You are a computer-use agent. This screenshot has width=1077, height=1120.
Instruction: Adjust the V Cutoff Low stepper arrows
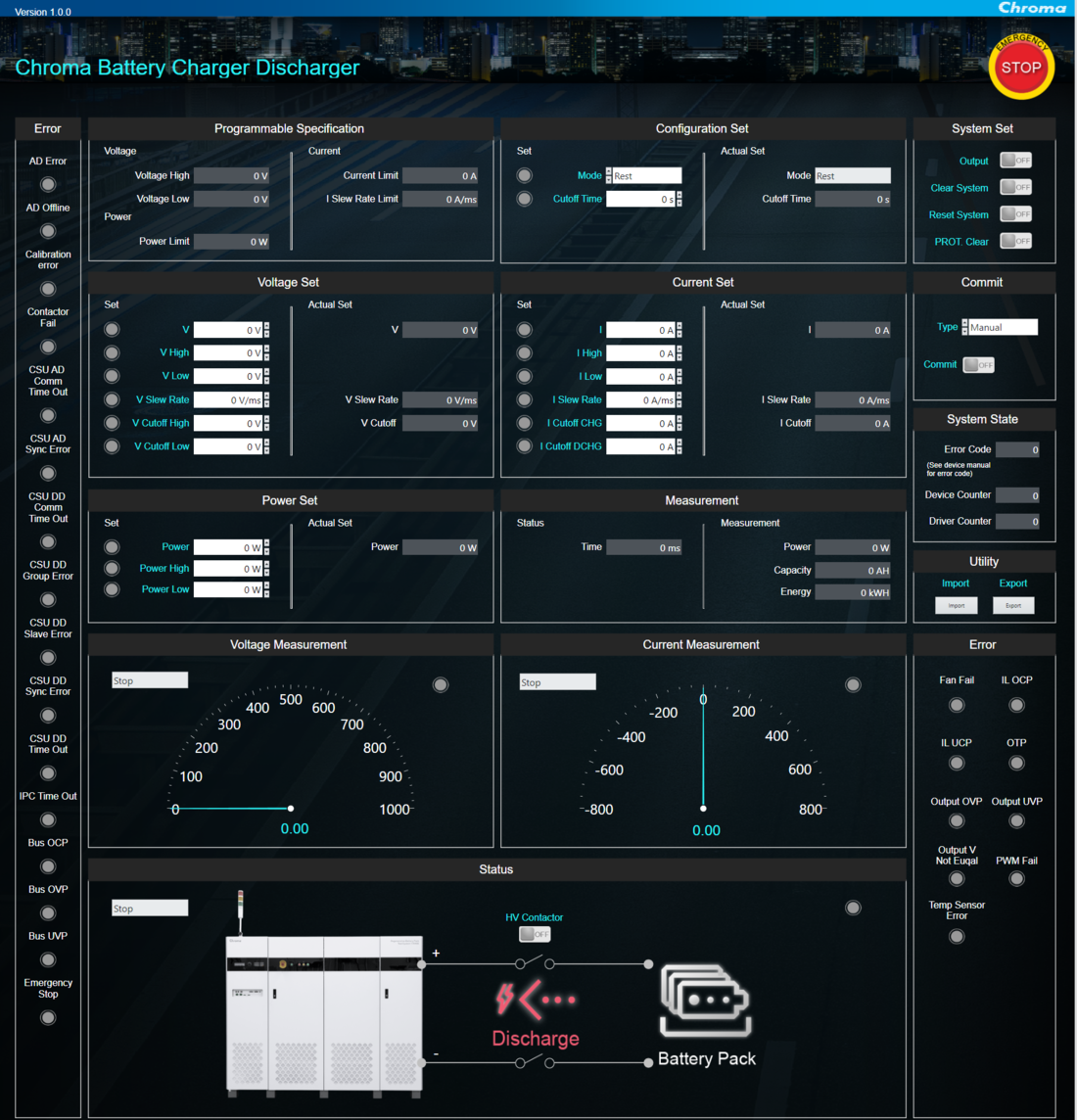click(x=266, y=446)
